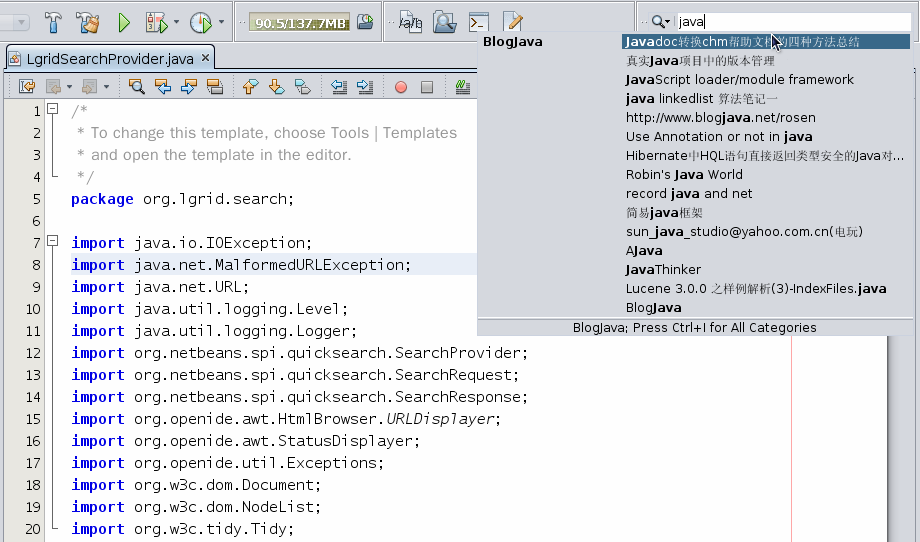Select result '真实Java项目中的版本管理'

point(766,60)
